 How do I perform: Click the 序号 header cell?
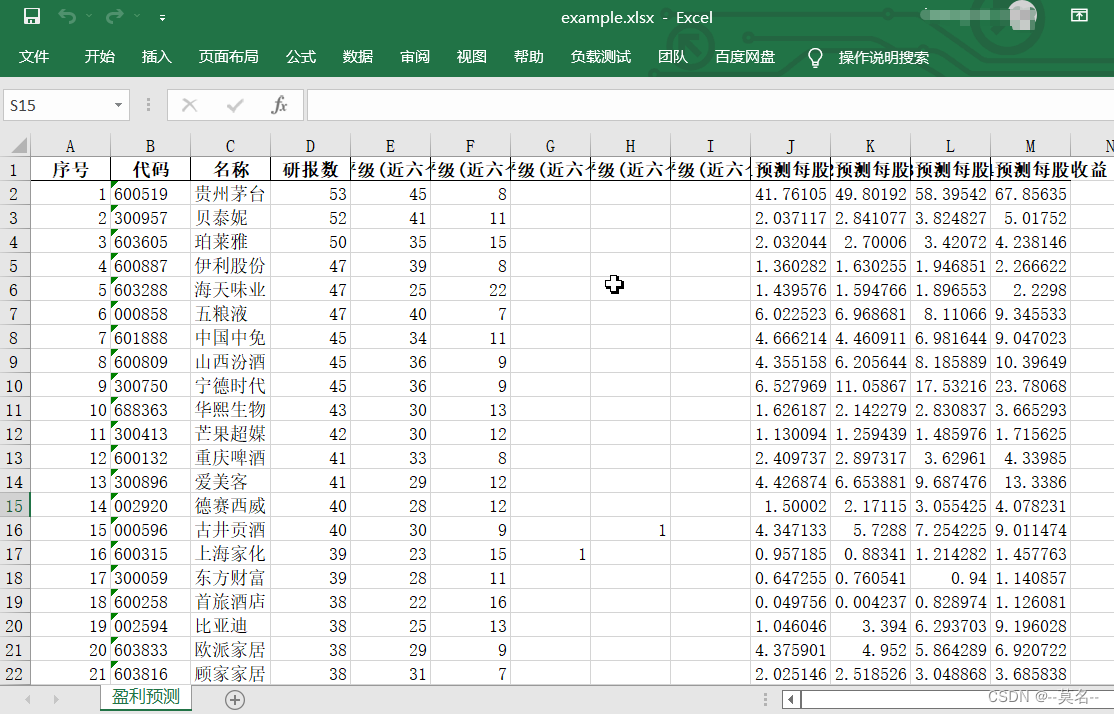[x=70, y=170]
